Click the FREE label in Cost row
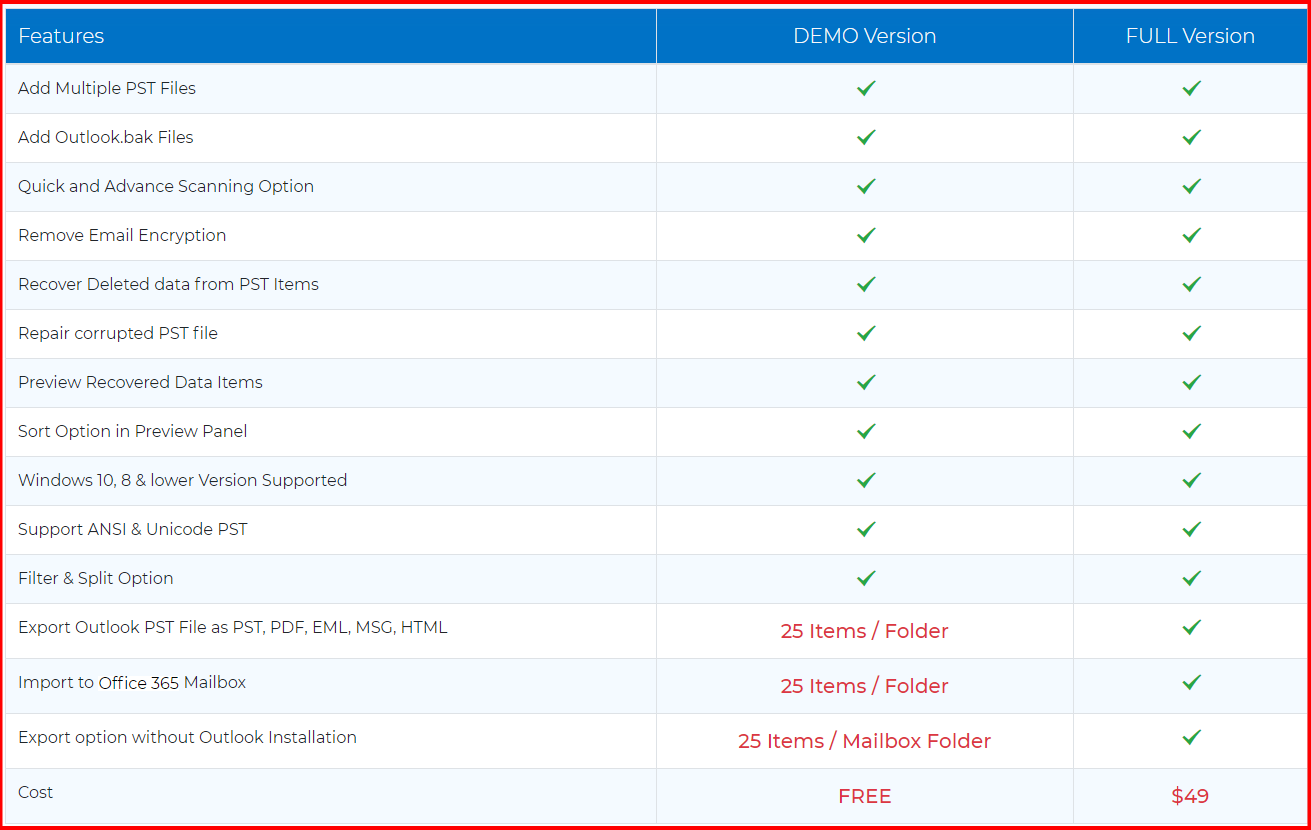The height and width of the screenshot is (830, 1311). pyautogui.click(x=864, y=796)
